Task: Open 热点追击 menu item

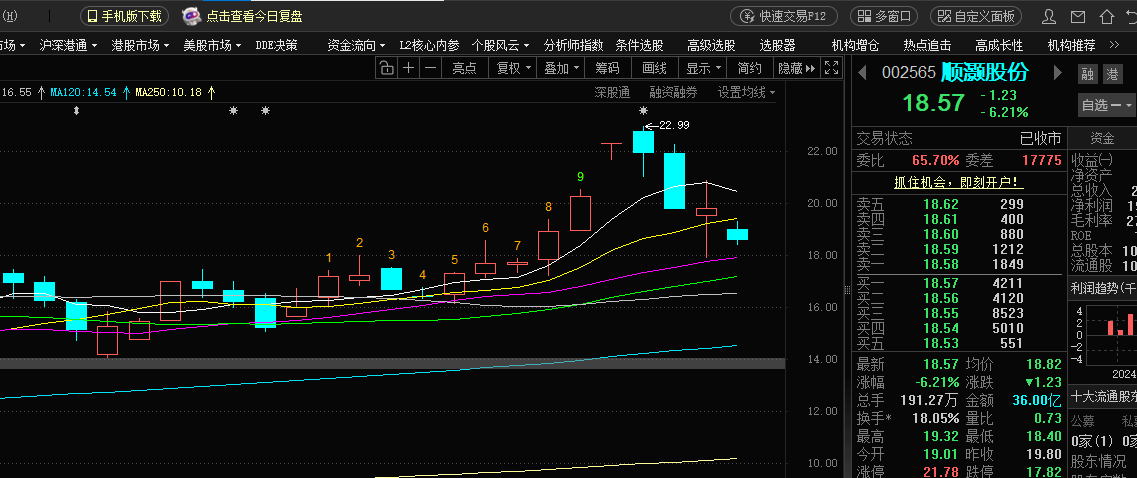Action: tap(927, 45)
